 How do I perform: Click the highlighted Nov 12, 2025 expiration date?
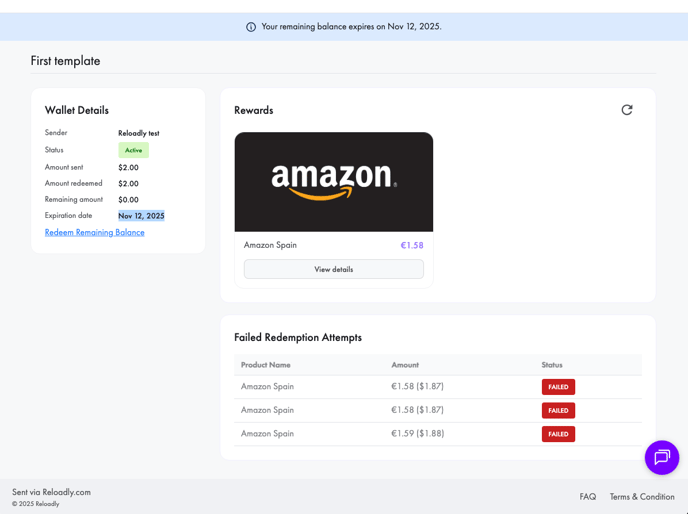141,216
